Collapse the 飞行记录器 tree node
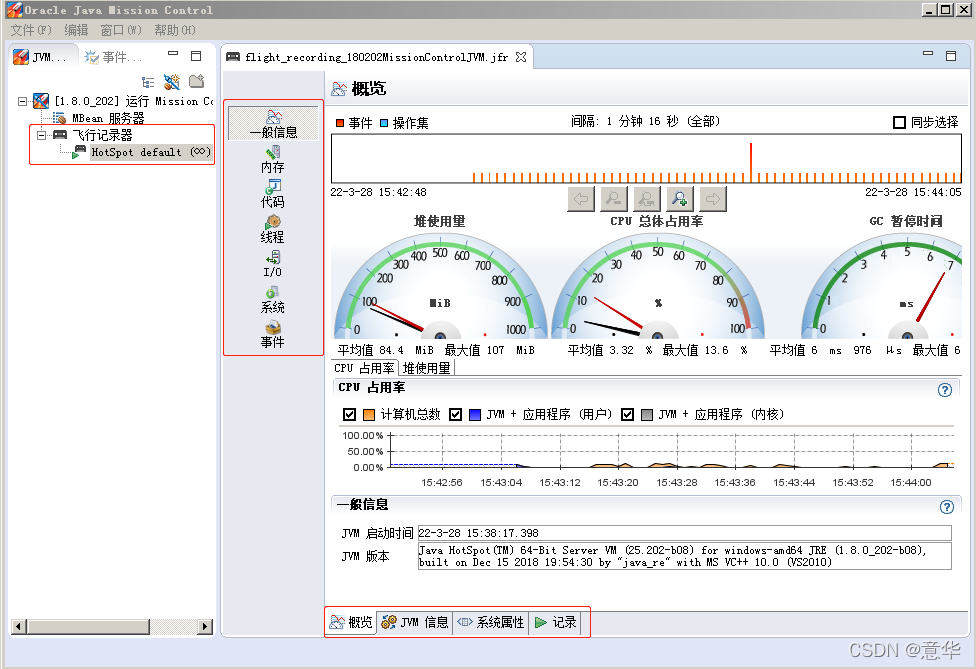Screen dimensions: 976x669 point(41,135)
